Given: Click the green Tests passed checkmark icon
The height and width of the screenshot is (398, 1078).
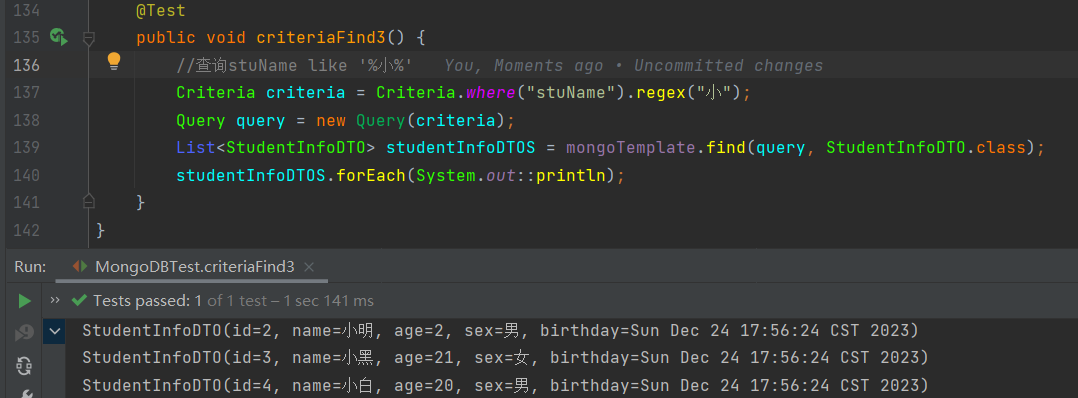Looking at the screenshot, I should tap(79, 300).
